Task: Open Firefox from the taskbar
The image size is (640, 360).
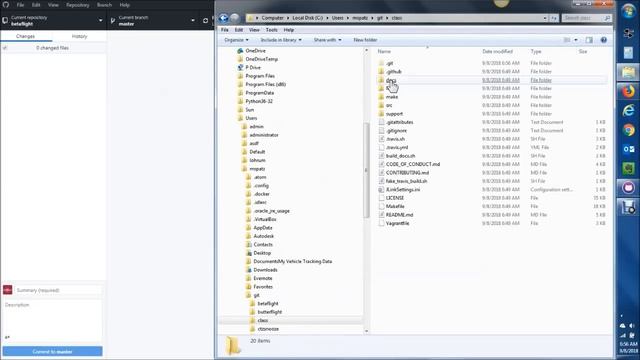Action: (628, 91)
